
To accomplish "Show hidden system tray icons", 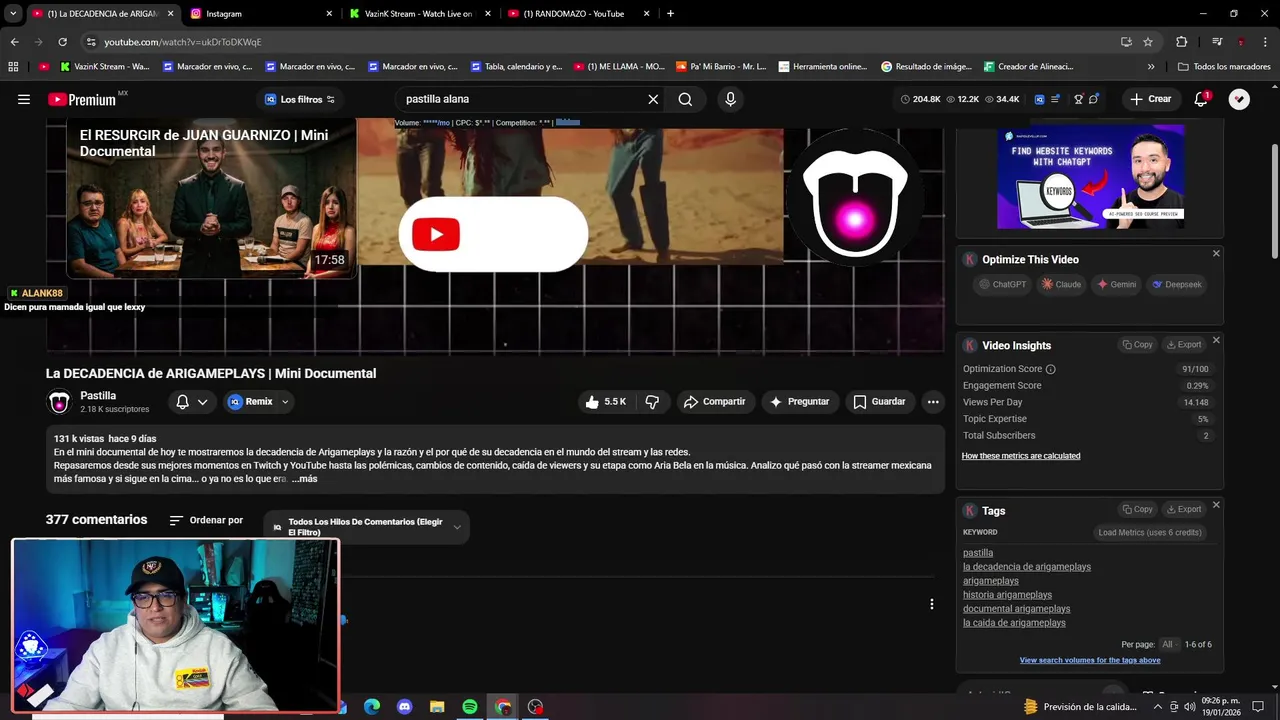I will pos(1158,707).
